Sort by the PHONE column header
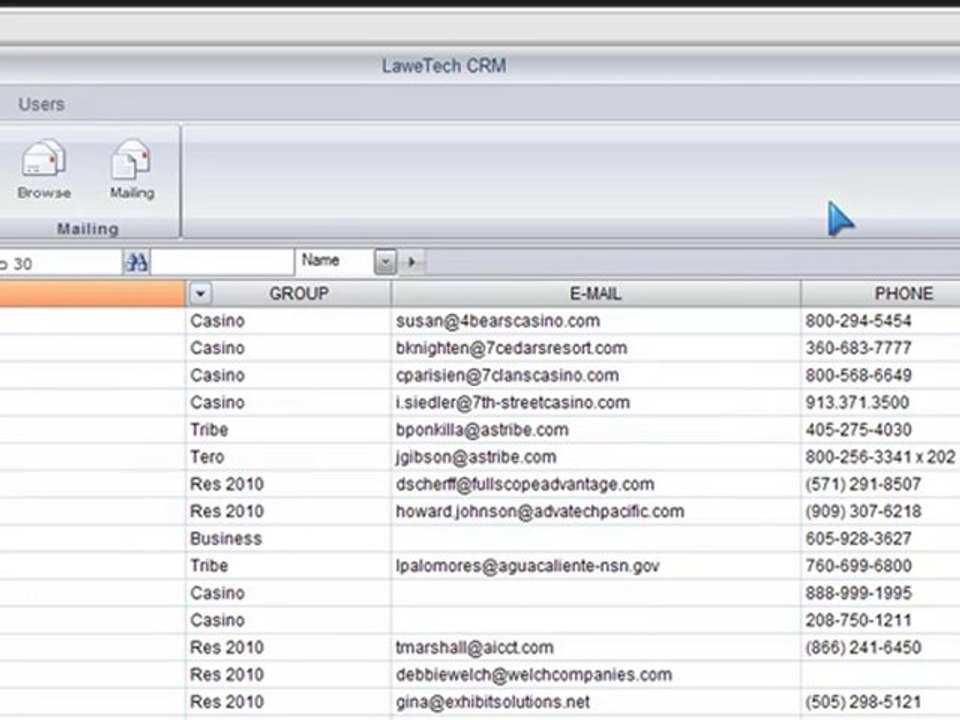960x720 pixels. 904,294
